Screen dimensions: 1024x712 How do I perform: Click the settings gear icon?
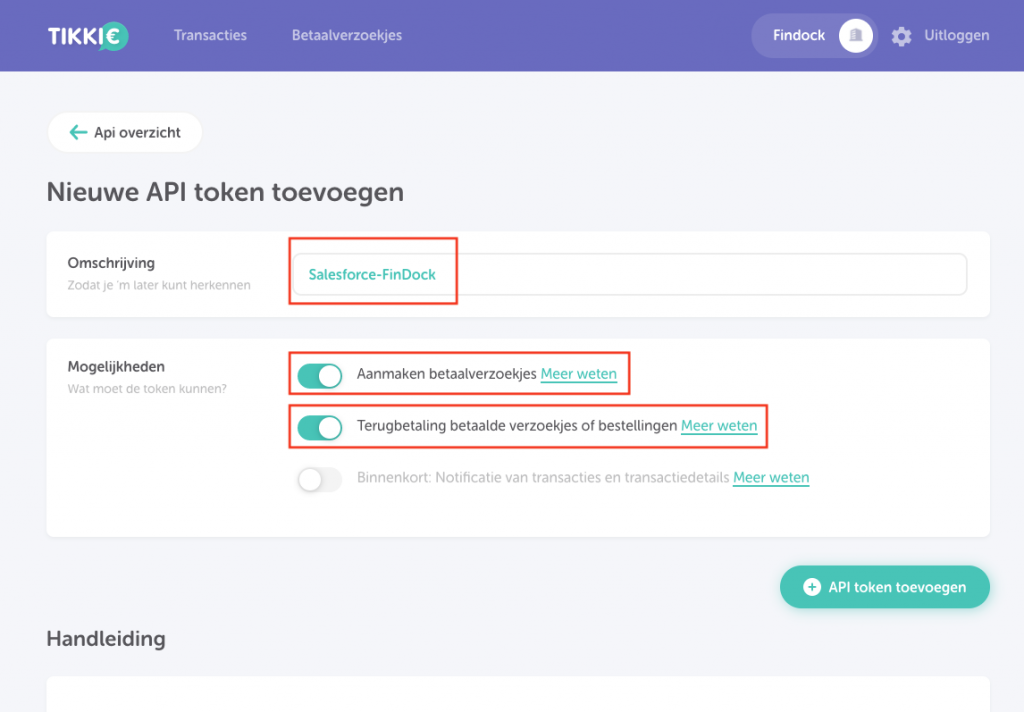tap(901, 35)
